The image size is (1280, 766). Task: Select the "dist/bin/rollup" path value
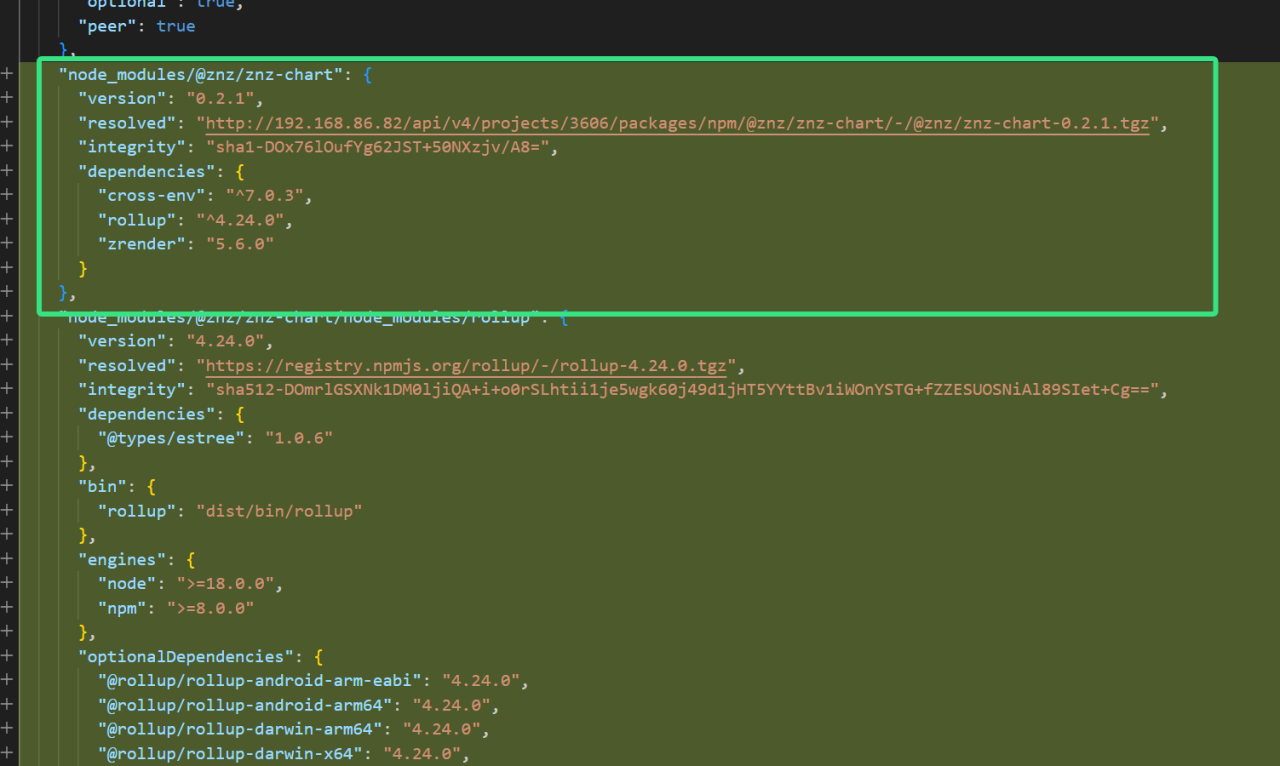coord(278,511)
